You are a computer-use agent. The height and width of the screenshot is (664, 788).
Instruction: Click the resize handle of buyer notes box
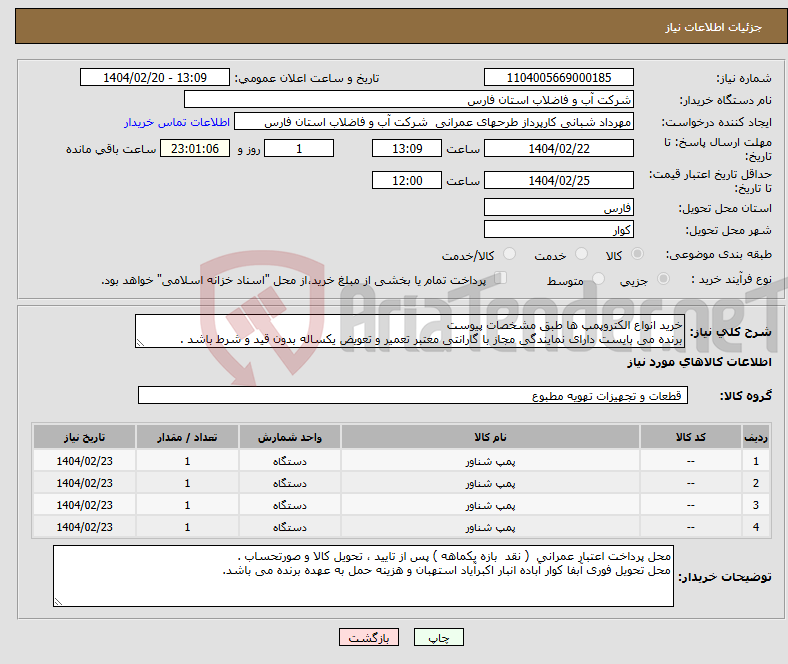(58, 601)
